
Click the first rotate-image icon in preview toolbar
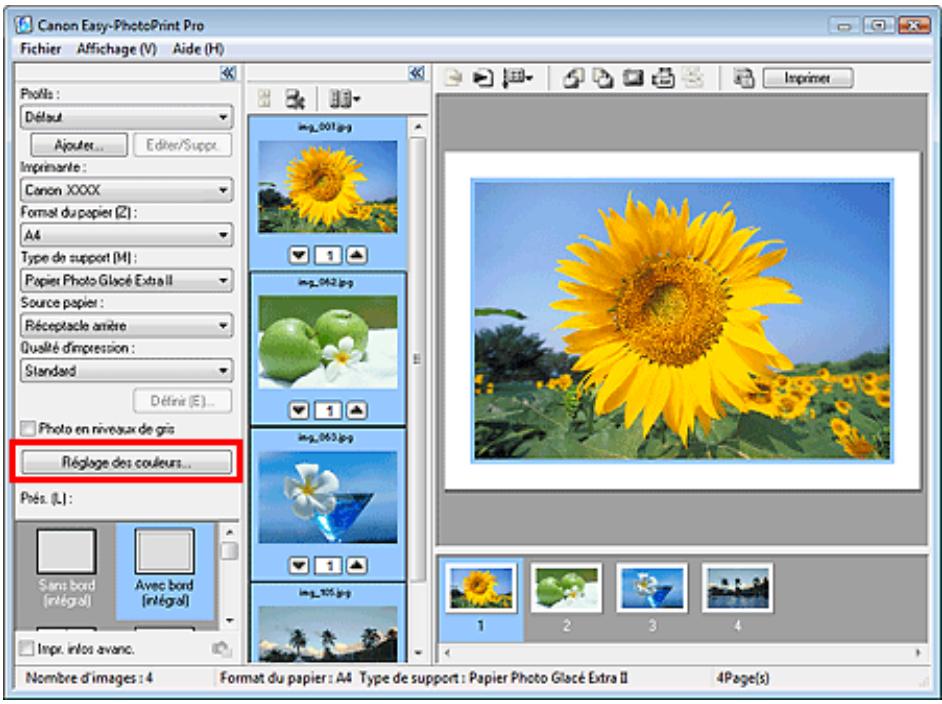click(574, 78)
